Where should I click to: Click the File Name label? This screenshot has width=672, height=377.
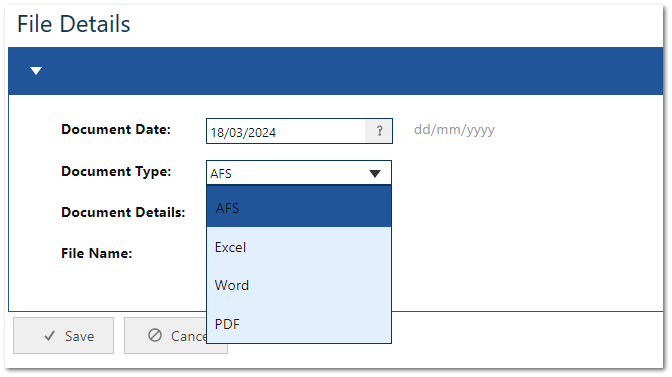pos(96,253)
